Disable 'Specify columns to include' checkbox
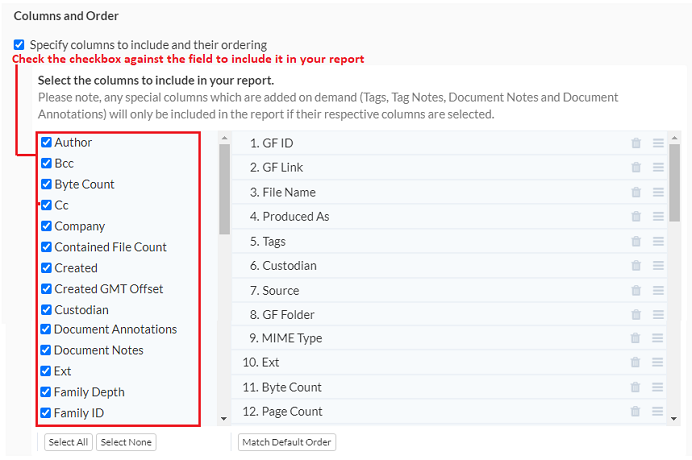 tap(19, 45)
